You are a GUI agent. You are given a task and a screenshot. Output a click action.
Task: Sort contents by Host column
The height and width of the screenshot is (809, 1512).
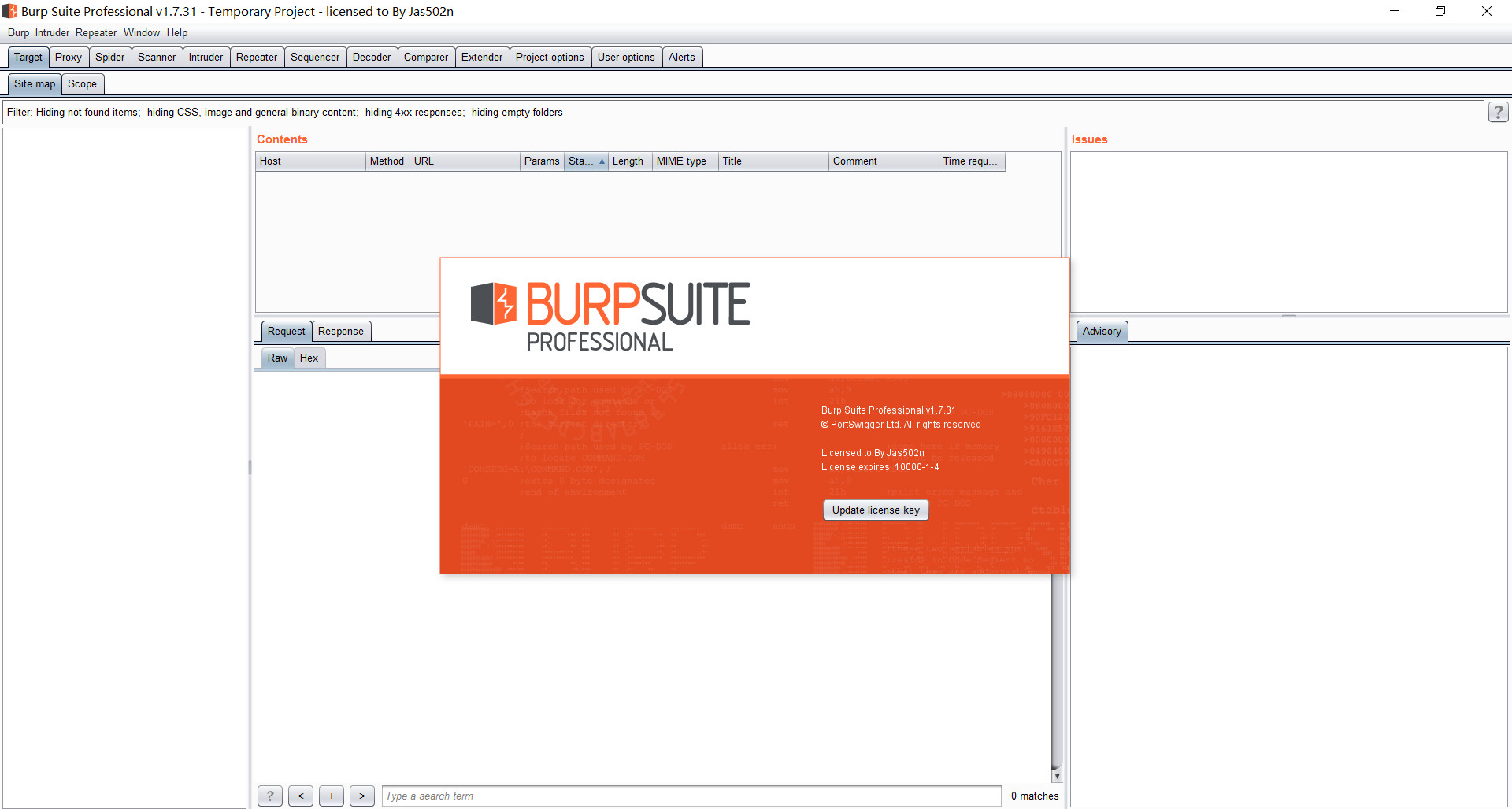click(311, 161)
